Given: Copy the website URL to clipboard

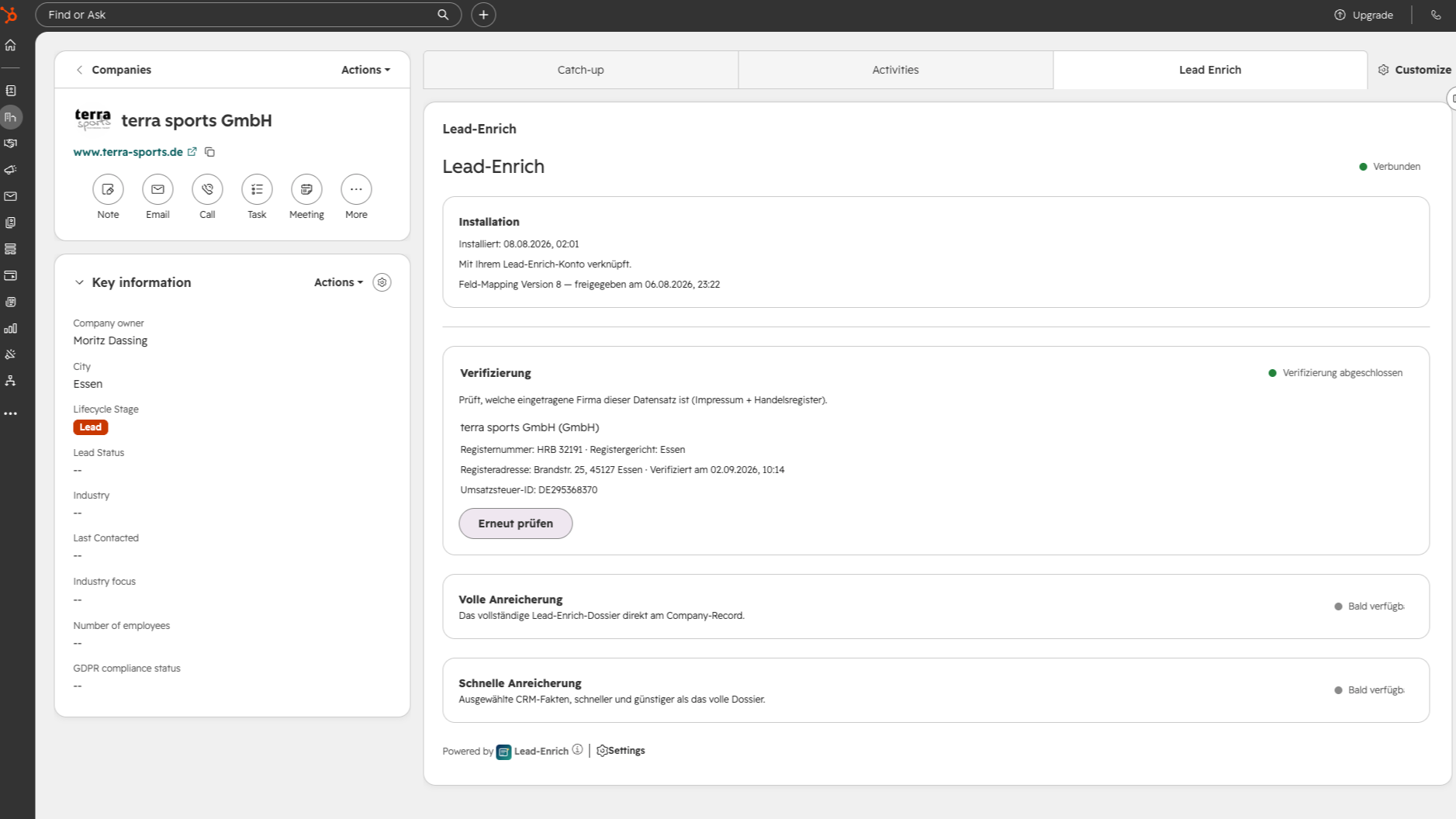Looking at the screenshot, I should point(209,152).
